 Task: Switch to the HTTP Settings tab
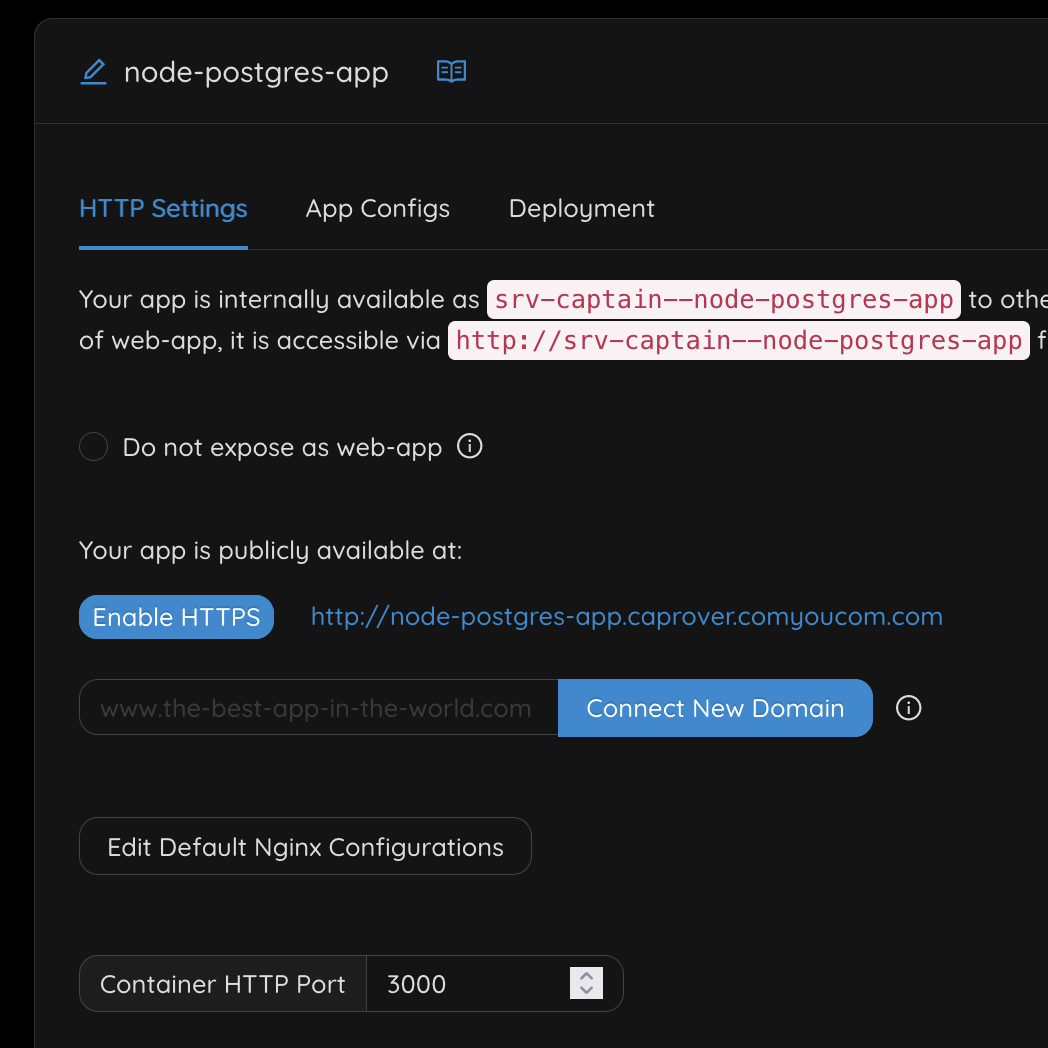coord(163,209)
